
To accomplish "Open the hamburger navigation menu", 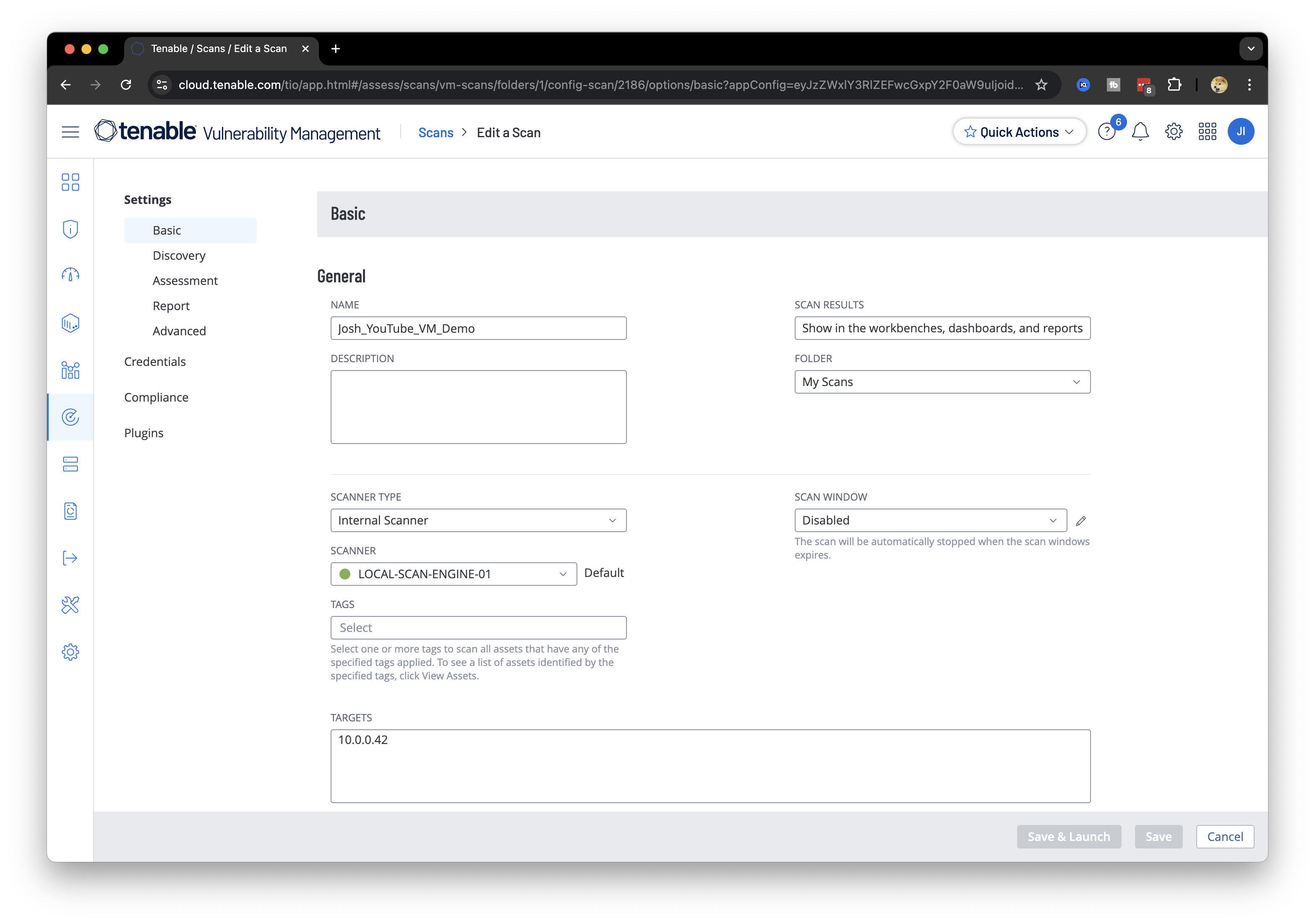I will [70, 132].
